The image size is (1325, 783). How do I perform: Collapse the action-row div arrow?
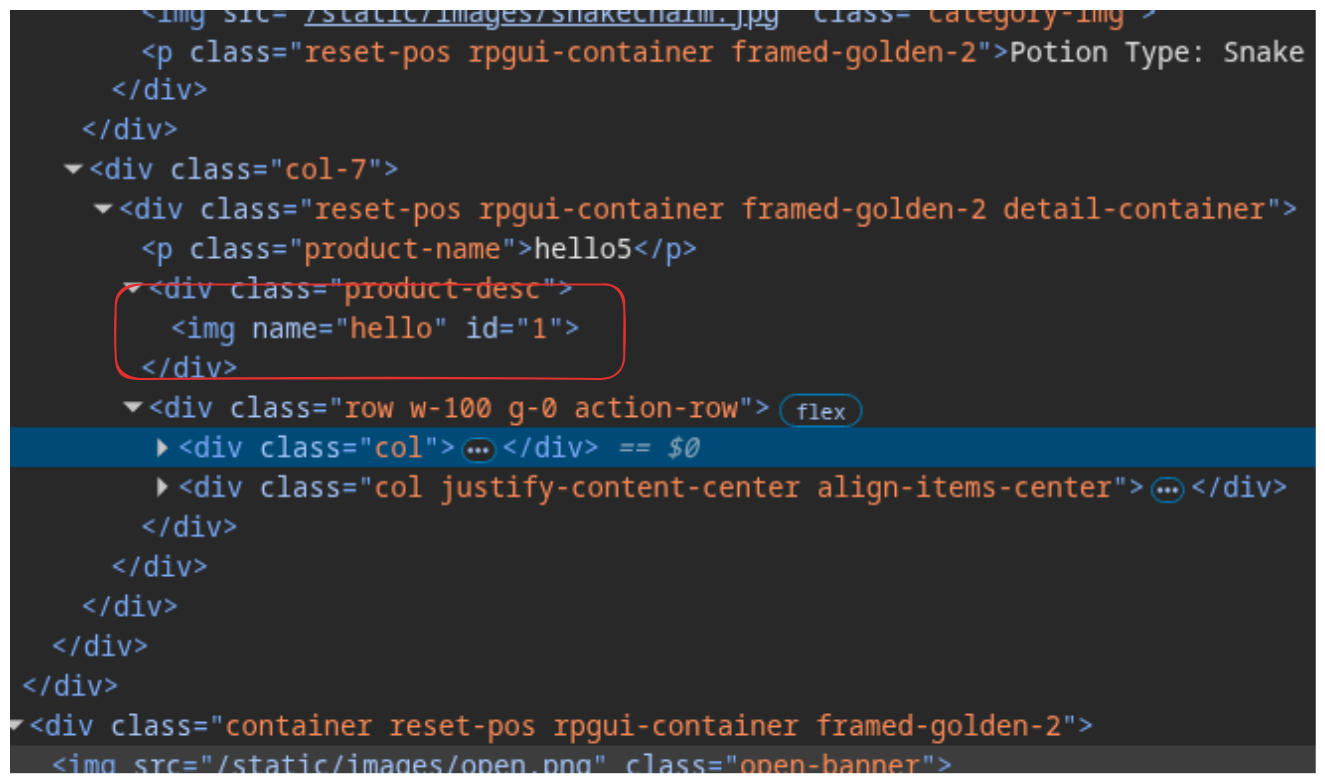(x=132, y=408)
